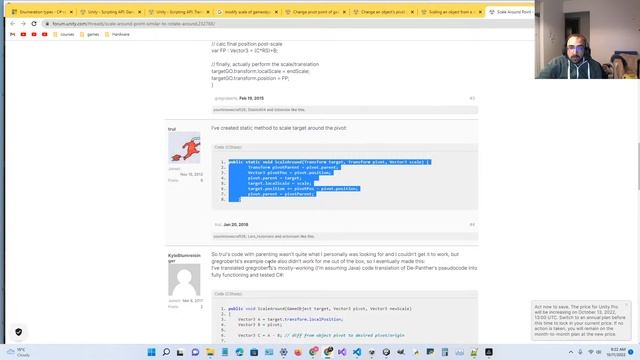Switch to the Change an object's pivot tab
The width and height of the screenshot is (640, 360).
pos(383,12)
